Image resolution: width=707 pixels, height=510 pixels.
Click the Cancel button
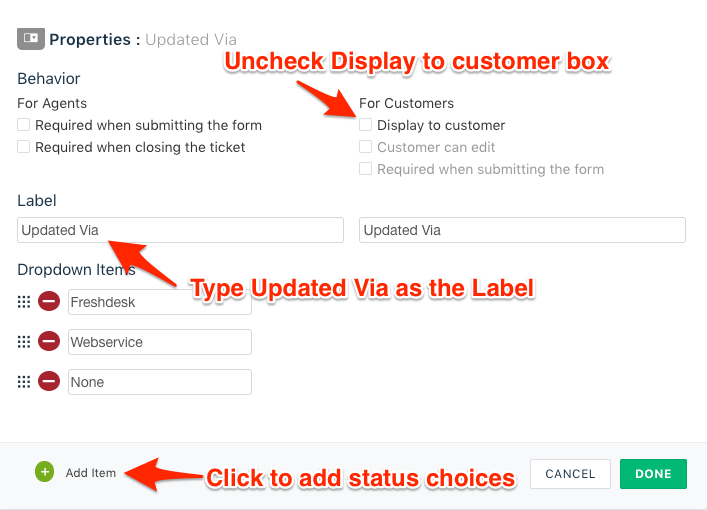tap(570, 474)
